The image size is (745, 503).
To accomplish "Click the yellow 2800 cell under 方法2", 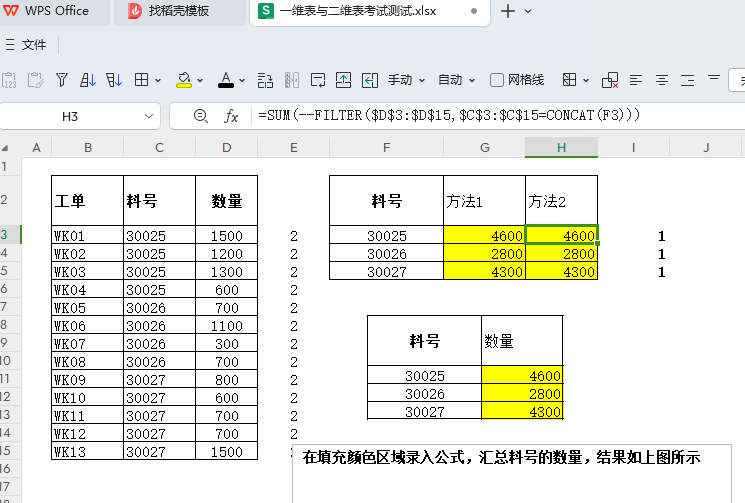I will [561, 254].
